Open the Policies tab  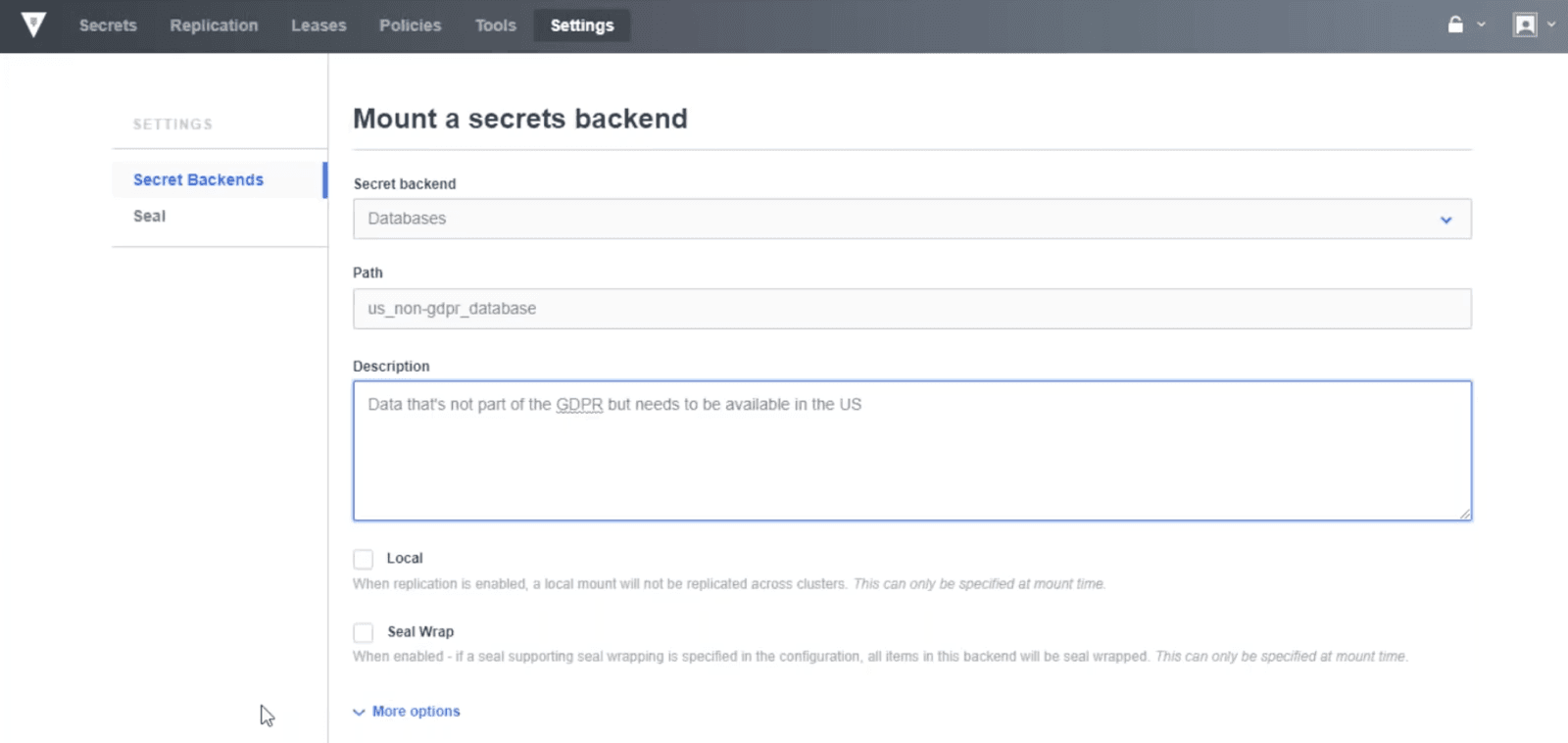tap(410, 25)
